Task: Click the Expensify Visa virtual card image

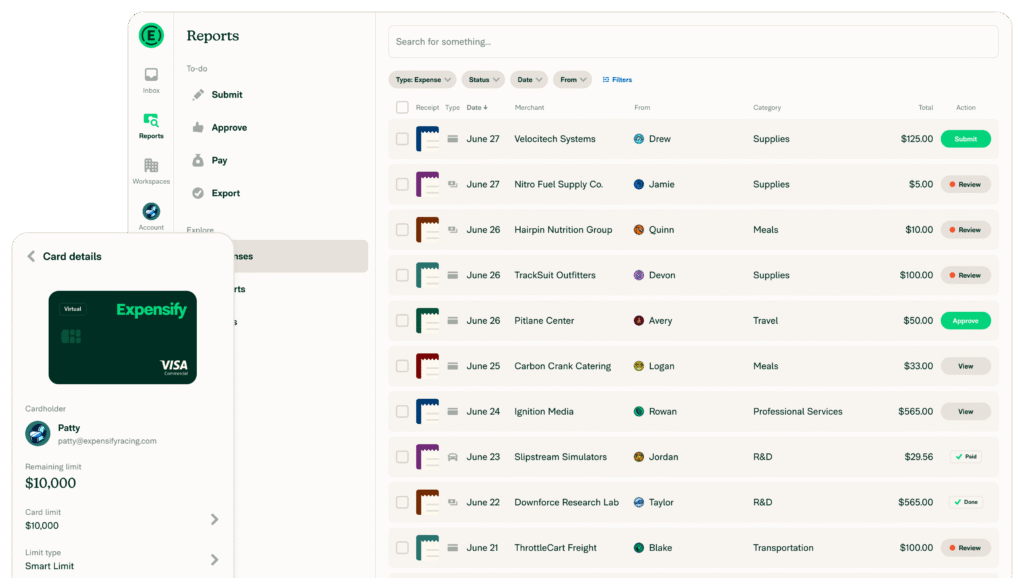Action: (x=122, y=337)
